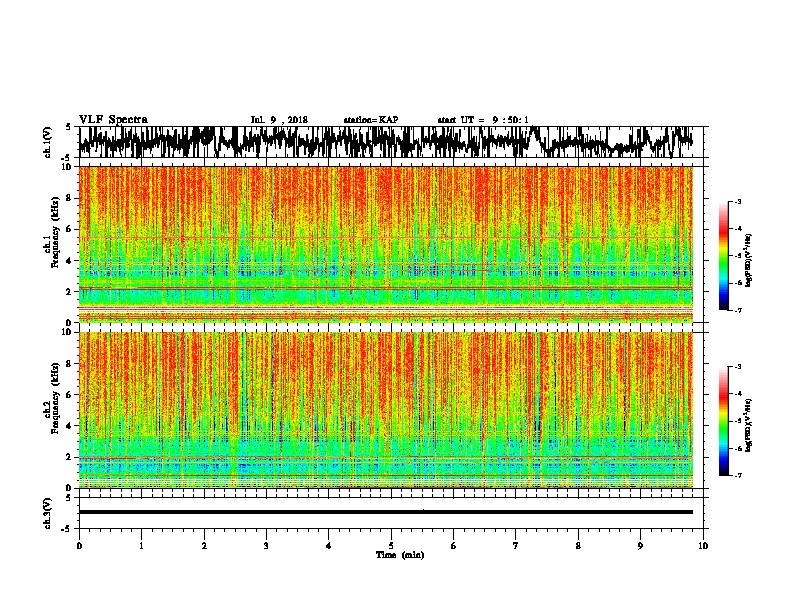
Task: Click time axis tick label '4'
Action: click(329, 546)
